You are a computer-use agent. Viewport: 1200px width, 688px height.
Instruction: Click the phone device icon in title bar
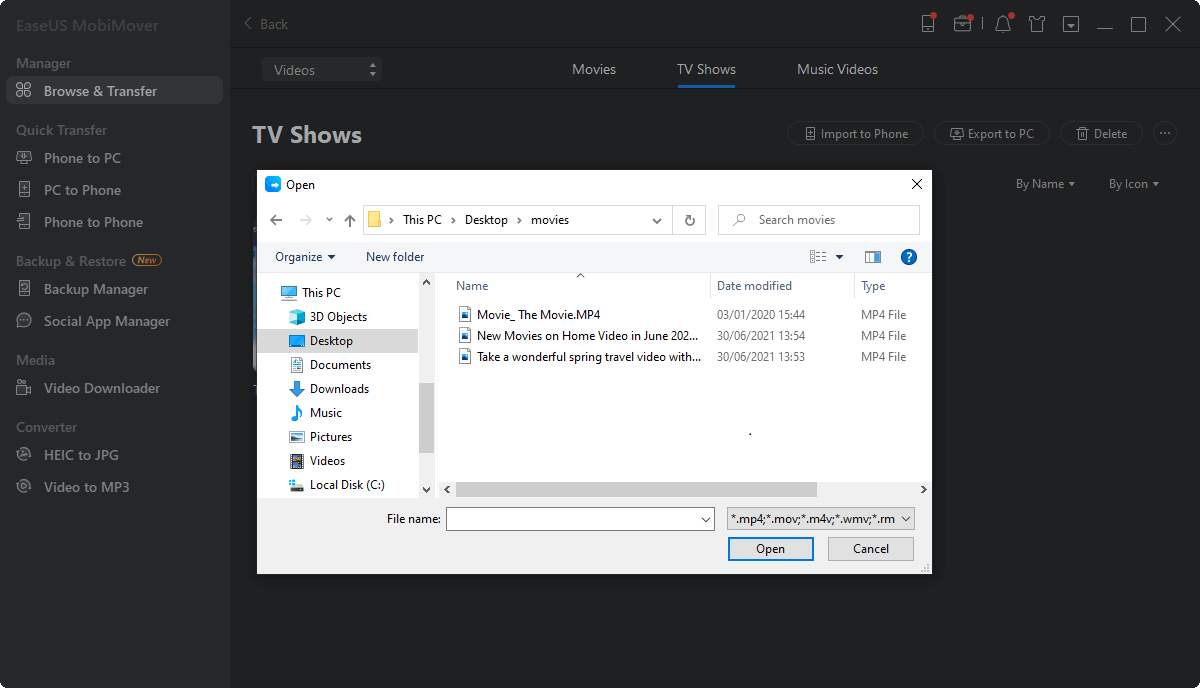928,24
